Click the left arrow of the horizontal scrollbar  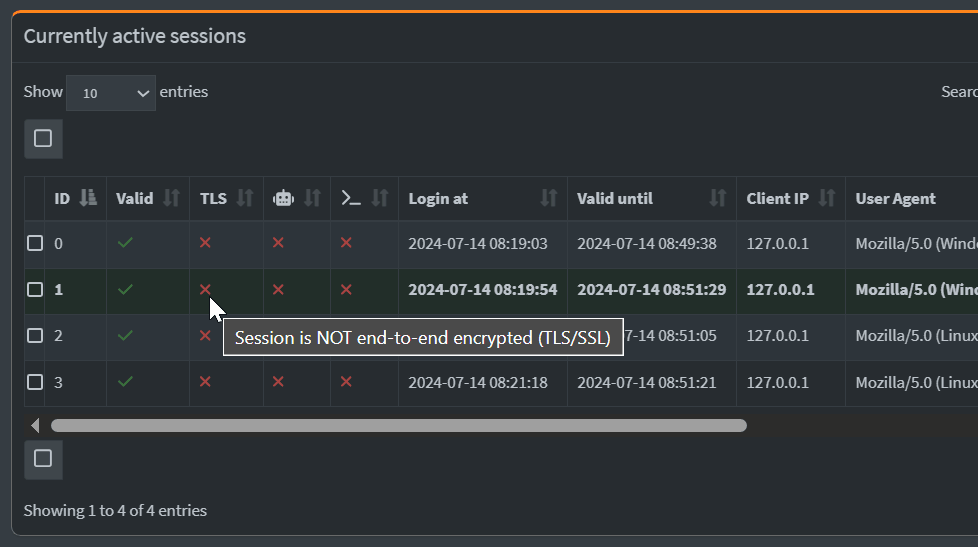35,425
